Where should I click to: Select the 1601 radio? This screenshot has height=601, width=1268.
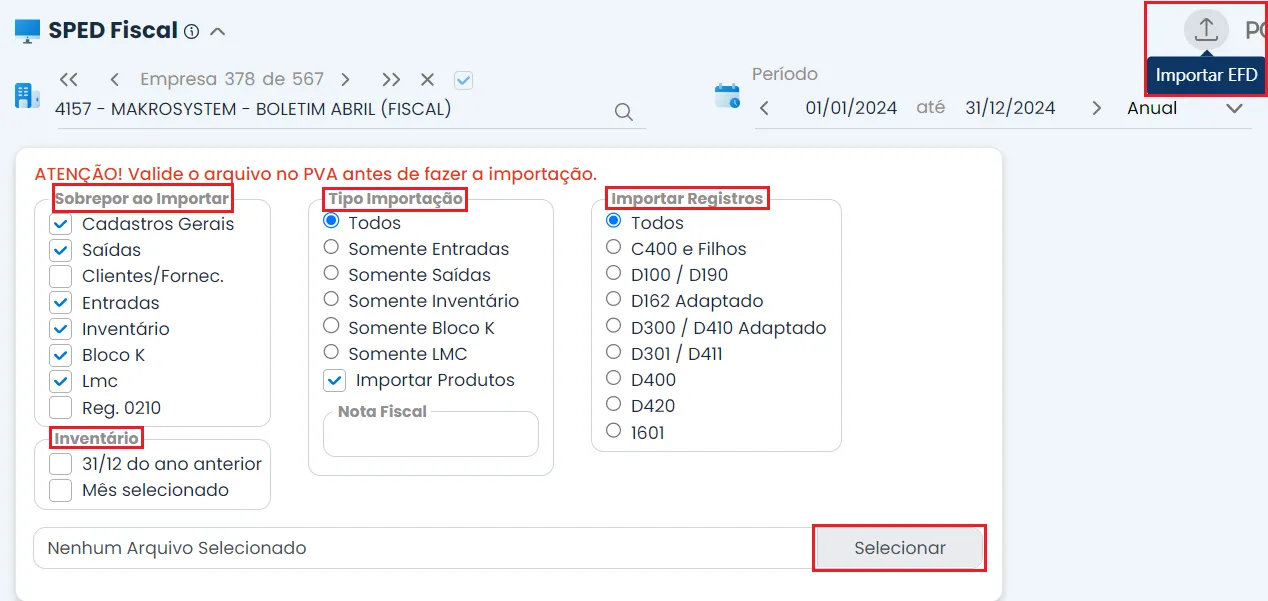614,431
